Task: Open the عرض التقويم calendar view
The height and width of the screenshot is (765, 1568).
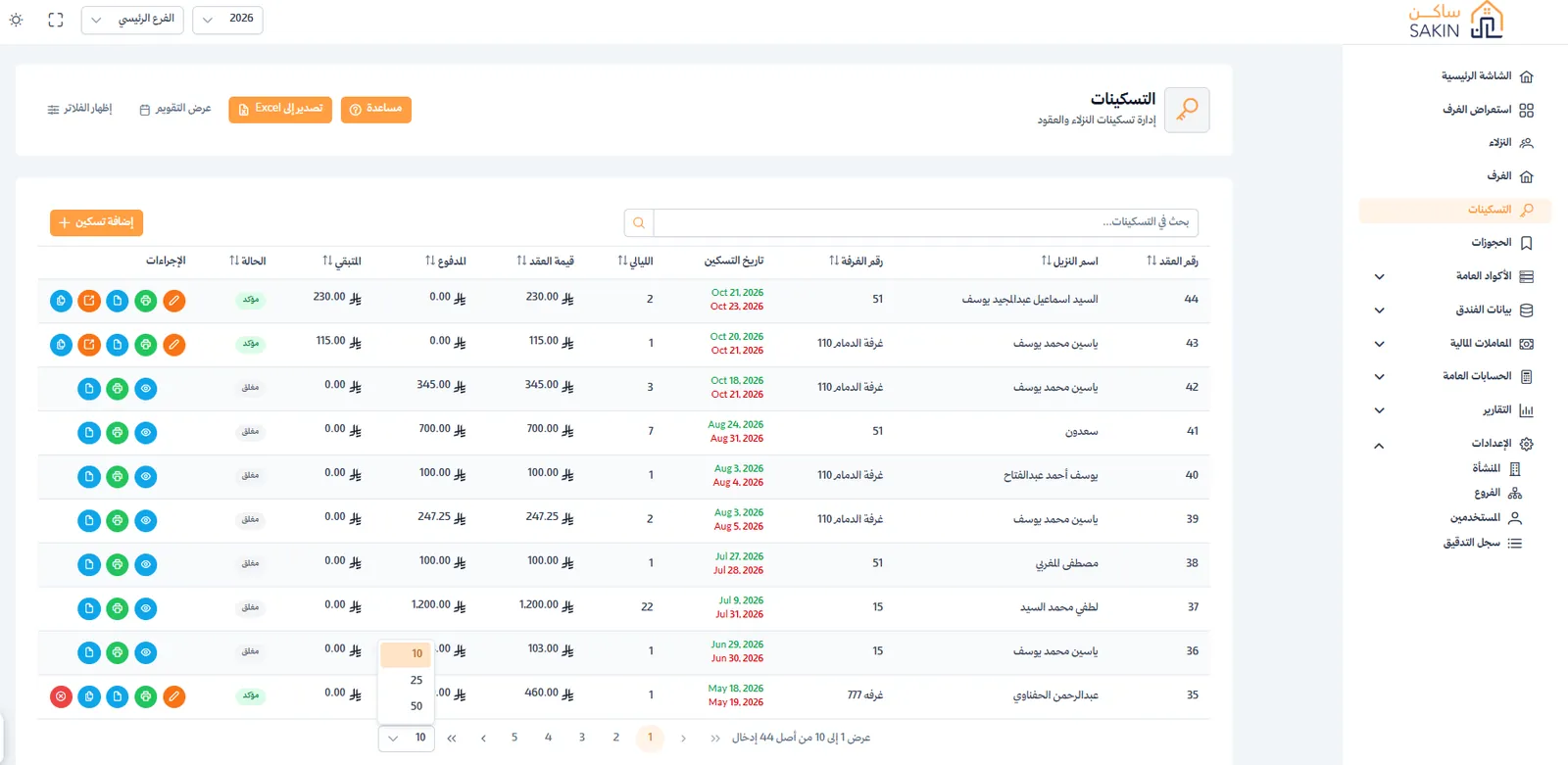Action: 175,109
